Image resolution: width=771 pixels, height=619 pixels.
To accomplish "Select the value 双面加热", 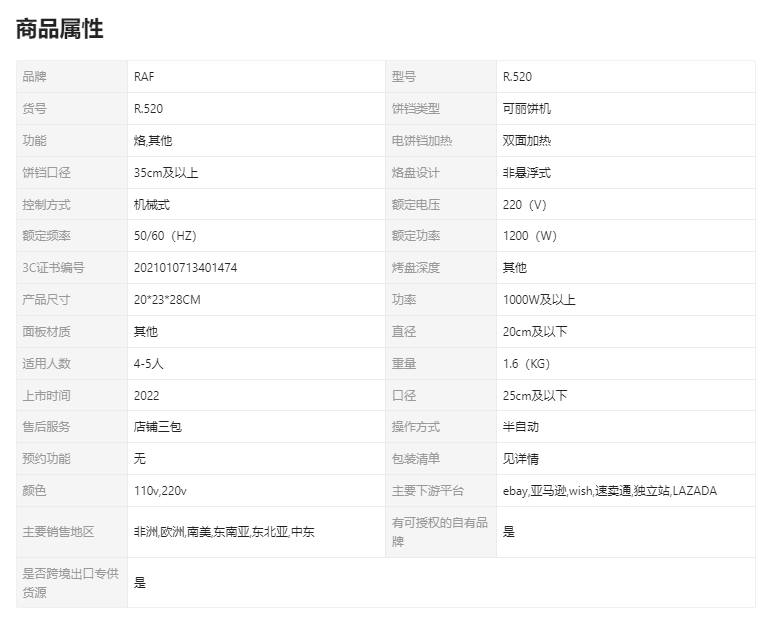I will tap(527, 141).
